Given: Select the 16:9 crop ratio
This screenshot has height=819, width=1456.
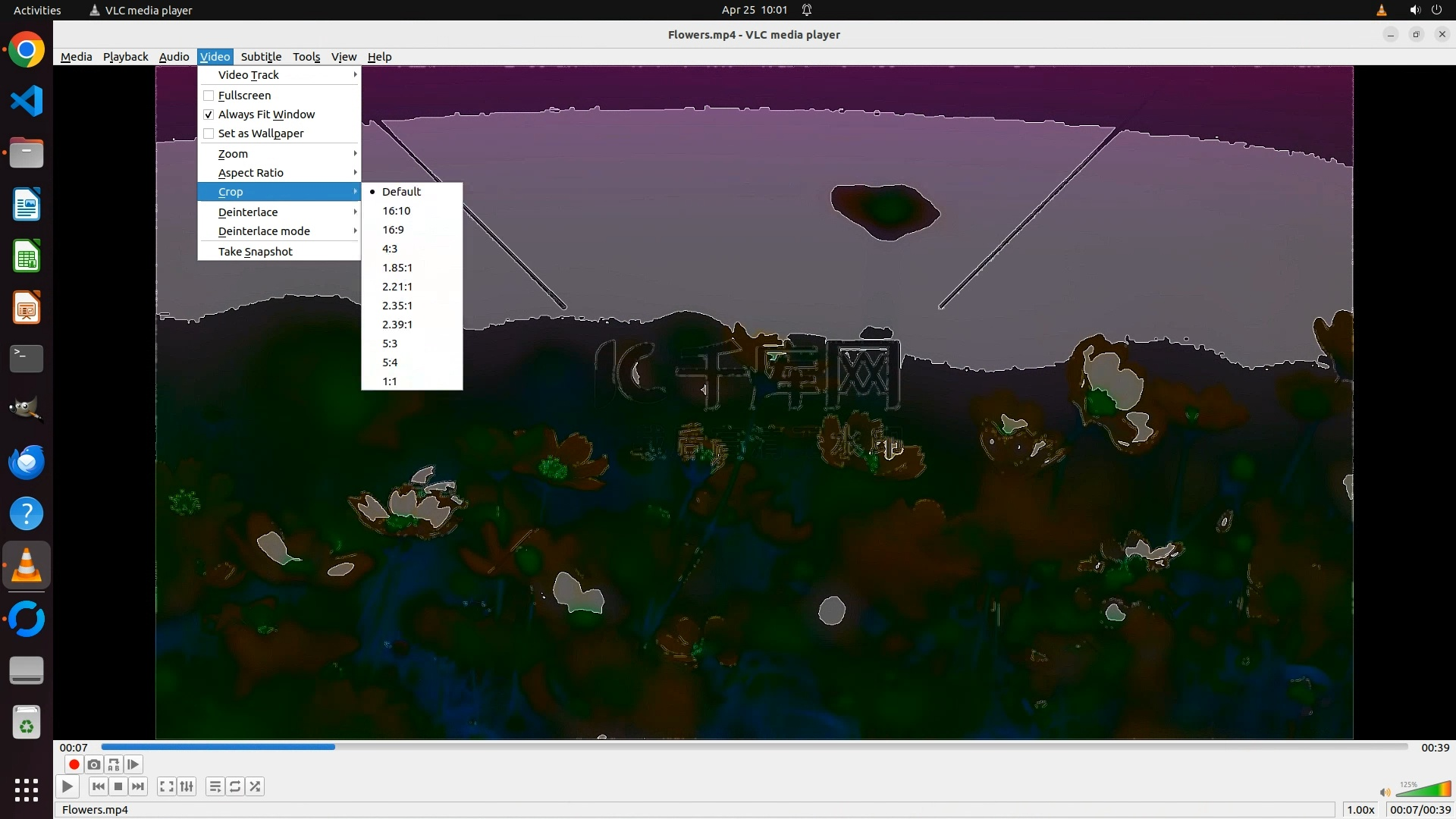Looking at the screenshot, I should pyautogui.click(x=393, y=230).
